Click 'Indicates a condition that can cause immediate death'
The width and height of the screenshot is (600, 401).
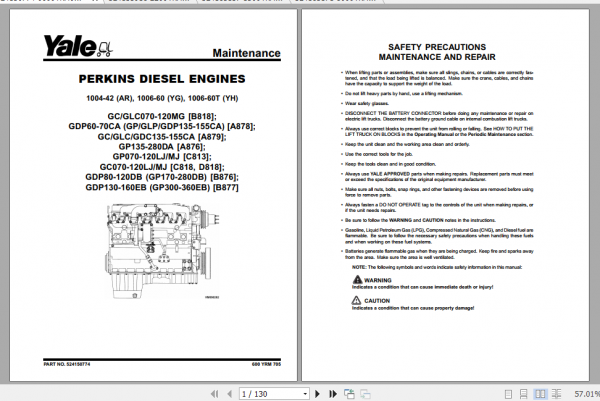pos(422,287)
